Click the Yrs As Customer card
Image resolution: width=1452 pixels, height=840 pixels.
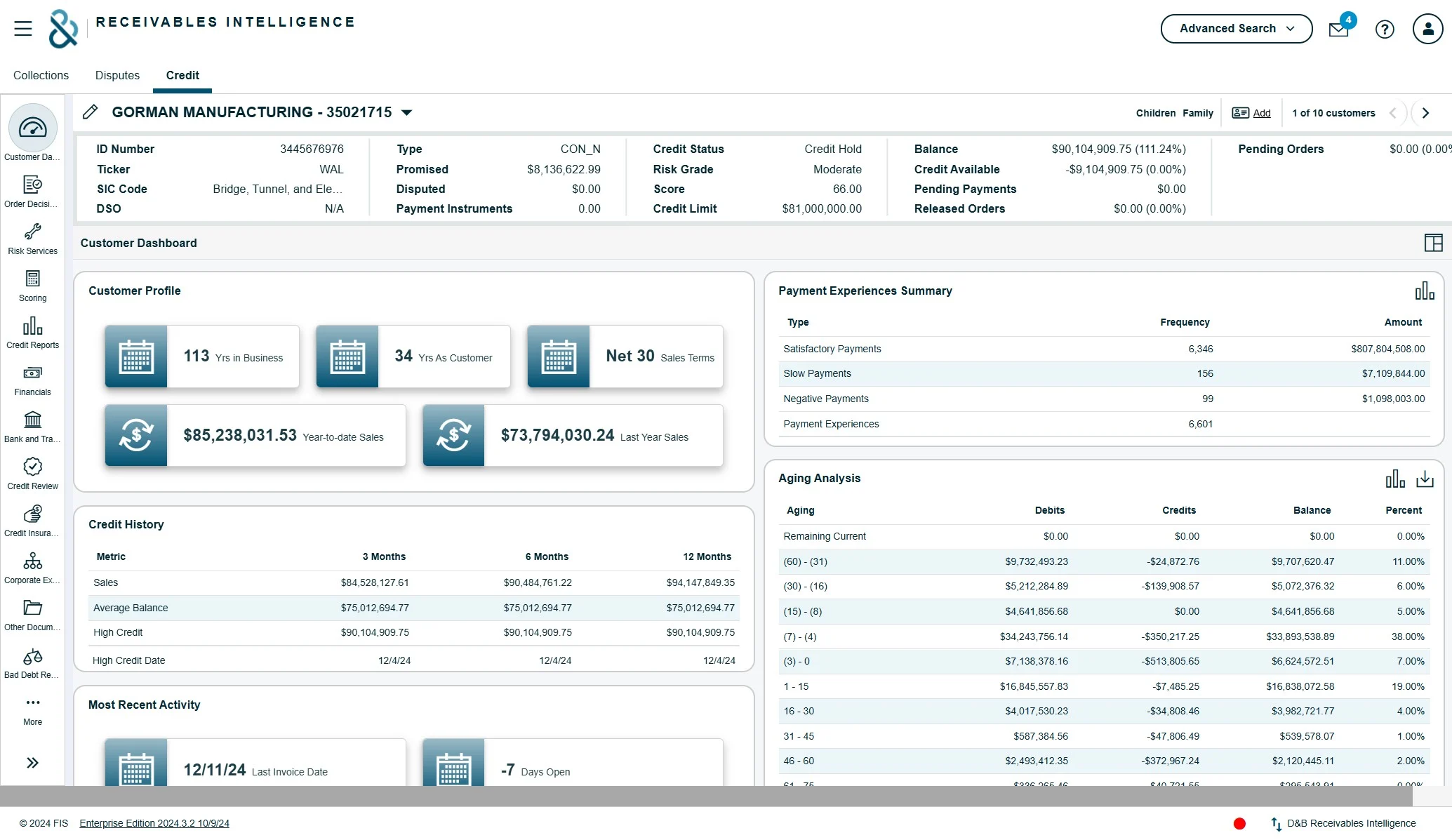(x=413, y=356)
